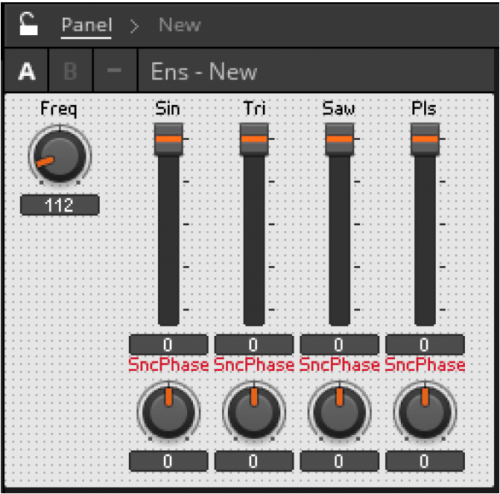Click the New breadcrumb item
This screenshot has height=494, width=500.
tap(180, 25)
